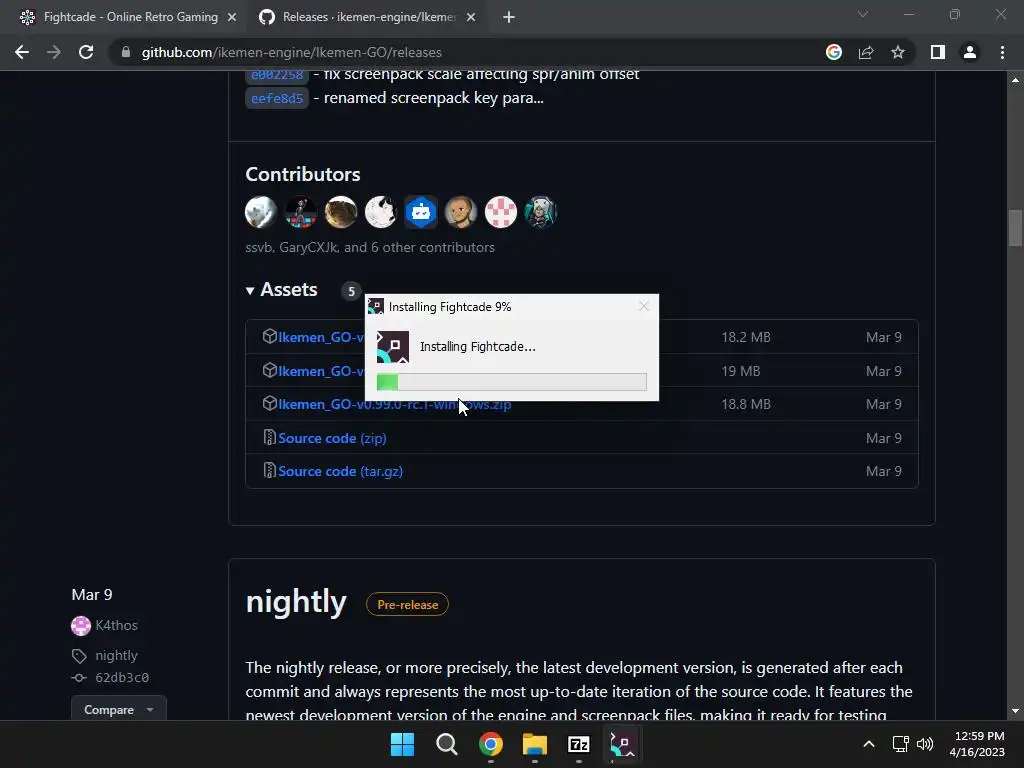This screenshot has width=1024, height=768.
Task: Click zip file icon beside Source code (zip)
Action: coord(269,437)
